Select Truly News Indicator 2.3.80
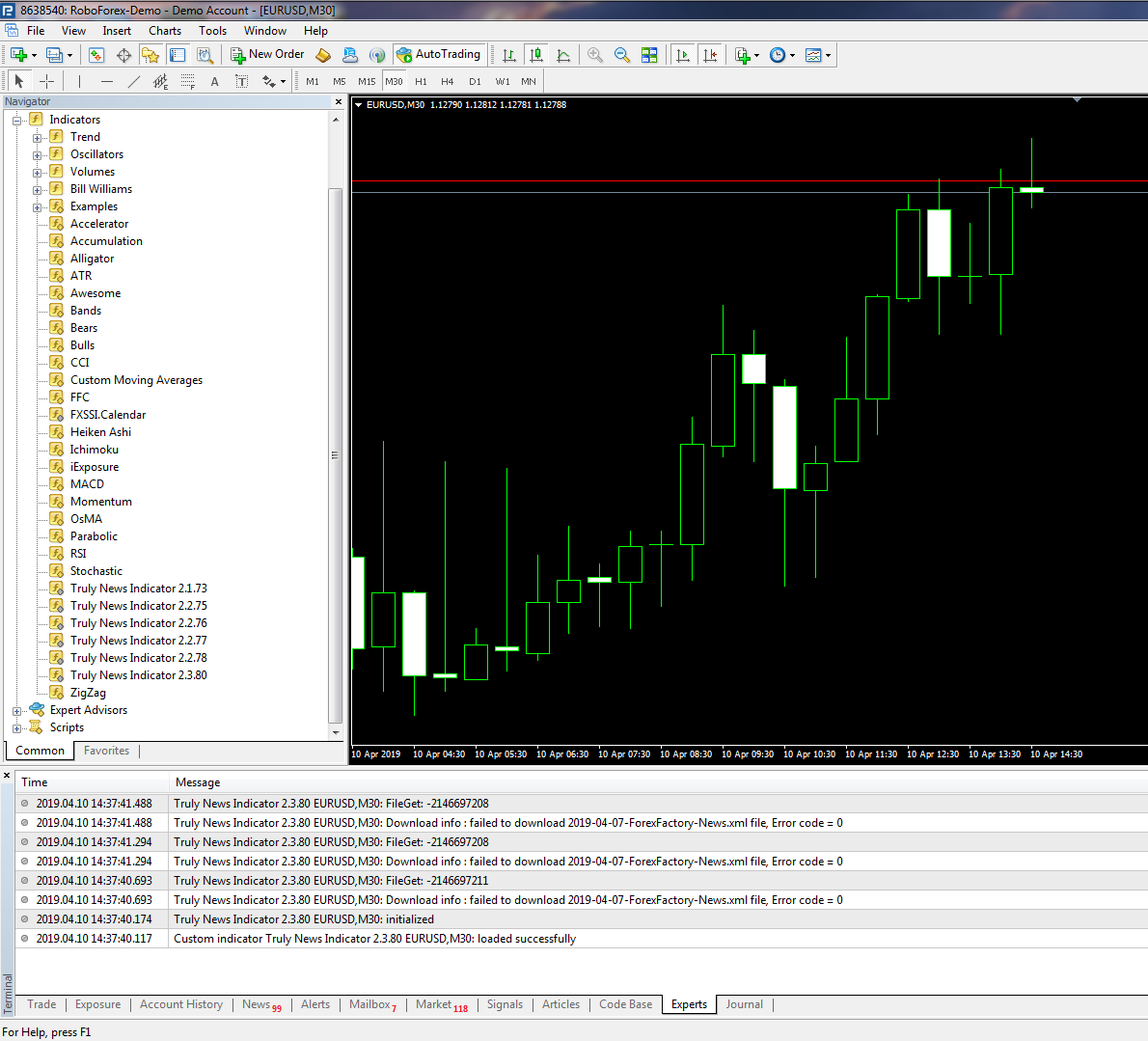1148x1041 pixels. click(138, 675)
